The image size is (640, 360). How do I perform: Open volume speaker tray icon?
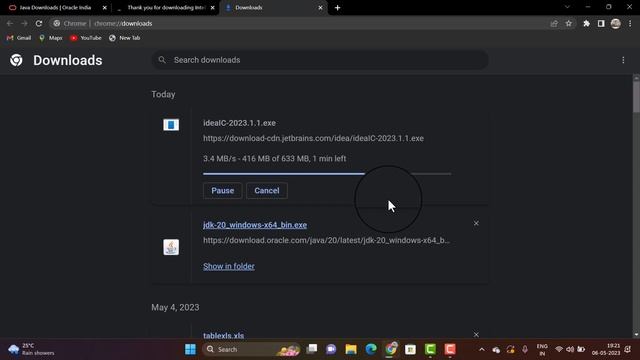pos(570,350)
